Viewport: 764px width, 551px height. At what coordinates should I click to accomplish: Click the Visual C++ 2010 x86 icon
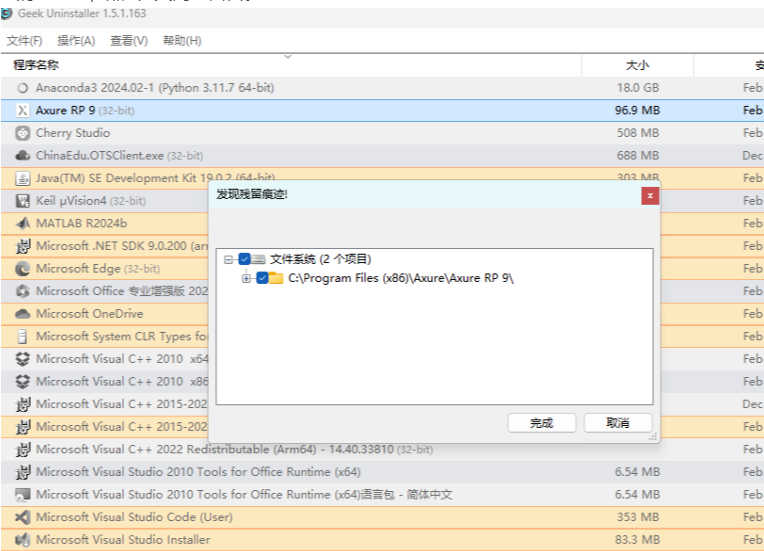click(22, 381)
